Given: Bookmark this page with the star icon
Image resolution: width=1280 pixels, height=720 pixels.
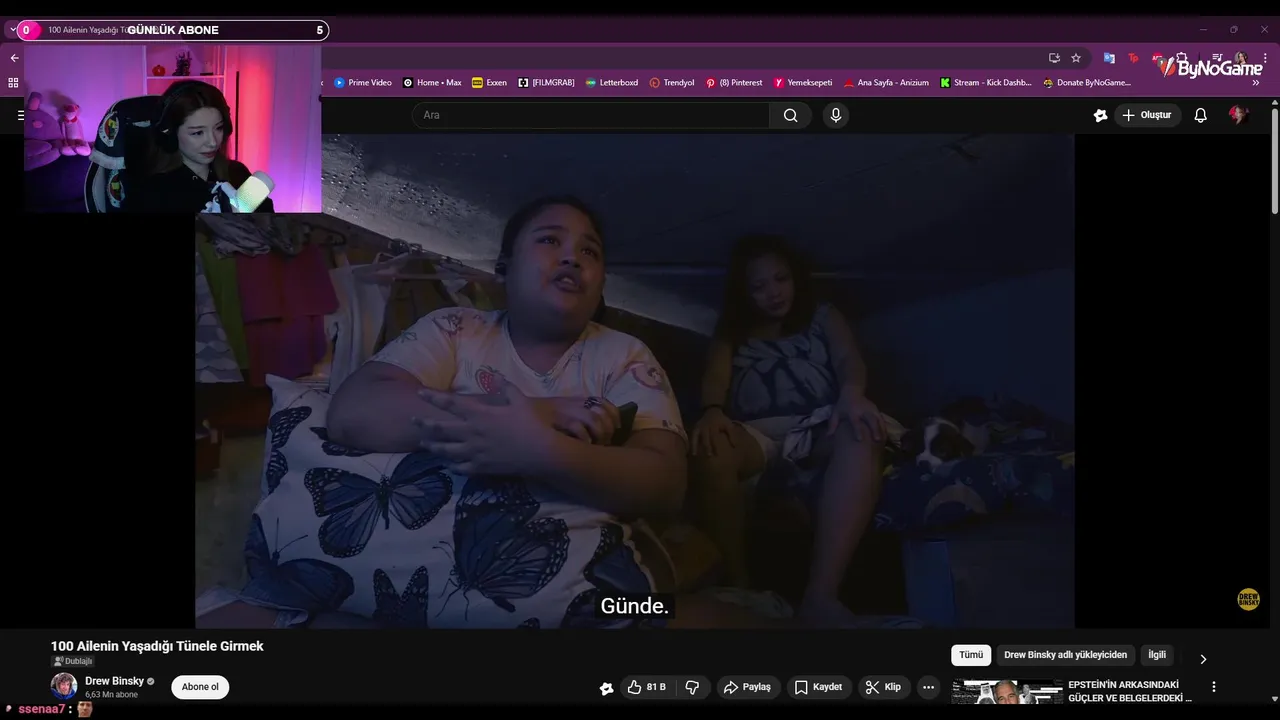Looking at the screenshot, I should (1076, 58).
